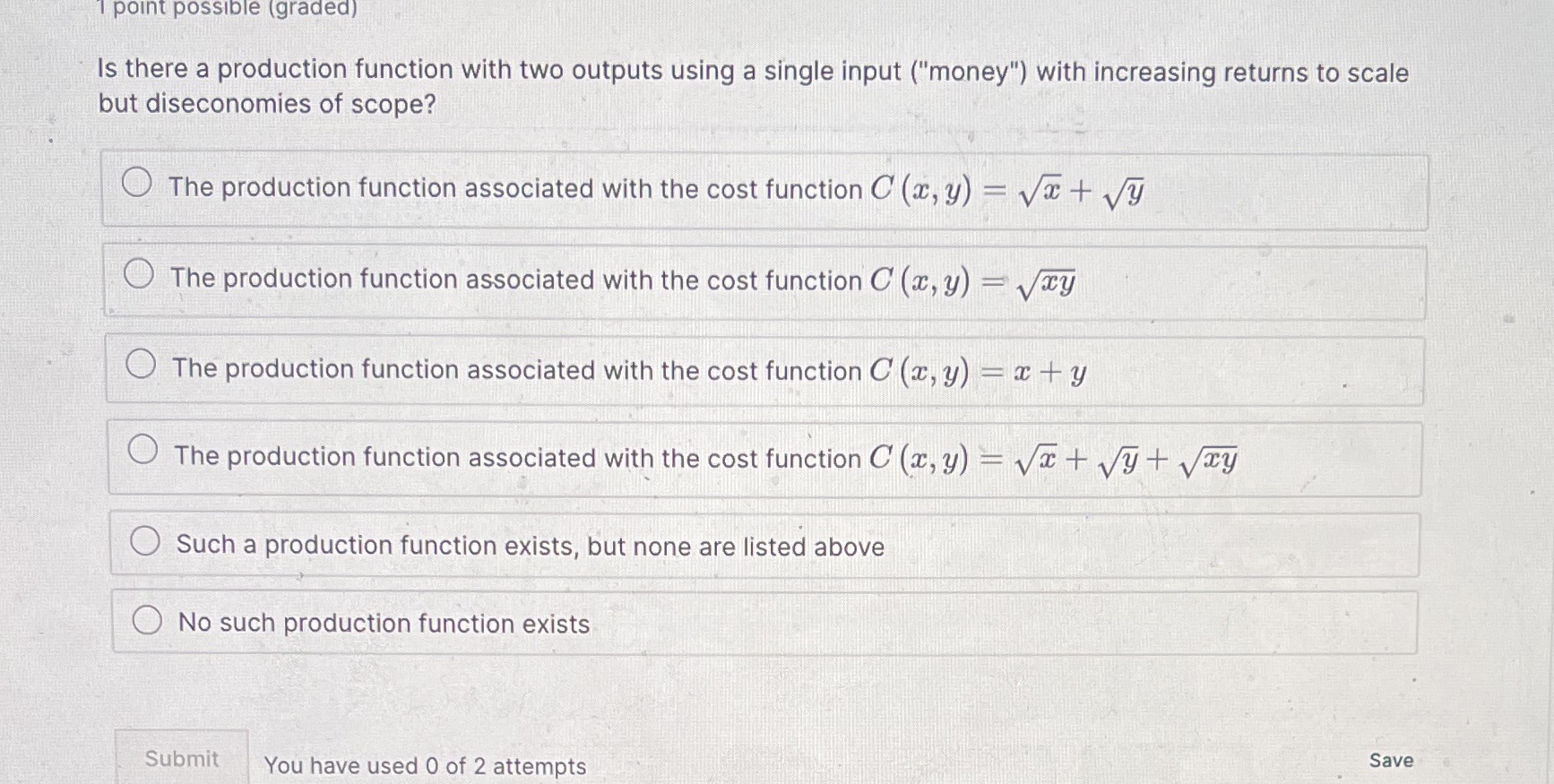
Task: Click the attempts counter text
Action: tap(425, 766)
